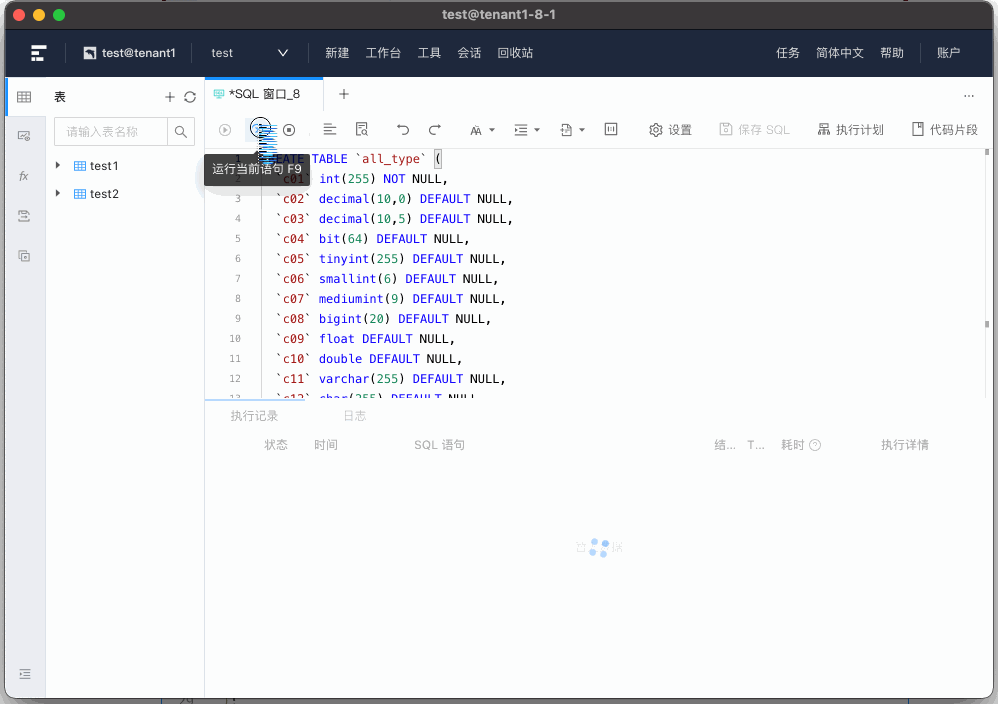This screenshot has width=998, height=704.
Task: Click the IN value converter icon
Action: pyautogui.click(x=611, y=130)
